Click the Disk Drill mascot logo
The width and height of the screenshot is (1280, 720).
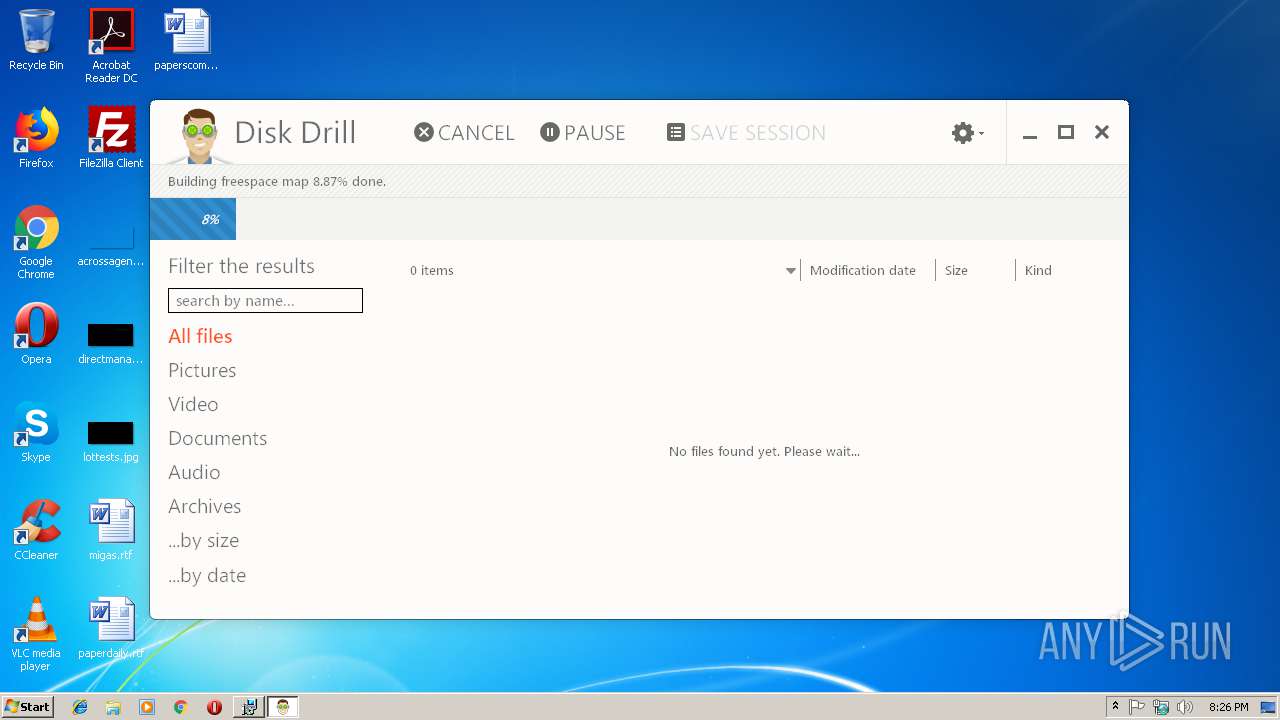click(x=200, y=135)
